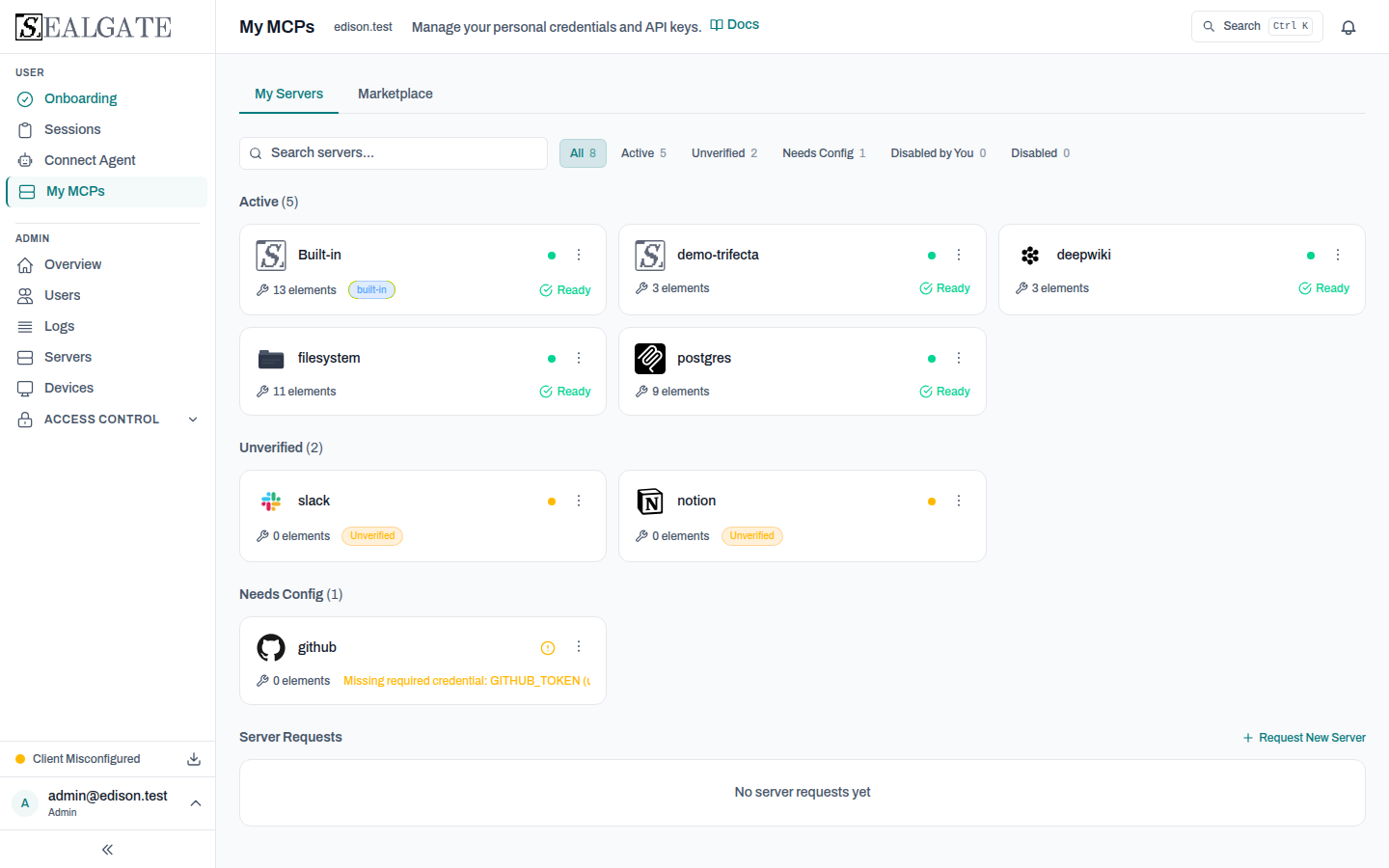
Task: Open options menu for postgres server
Action: tap(959, 358)
